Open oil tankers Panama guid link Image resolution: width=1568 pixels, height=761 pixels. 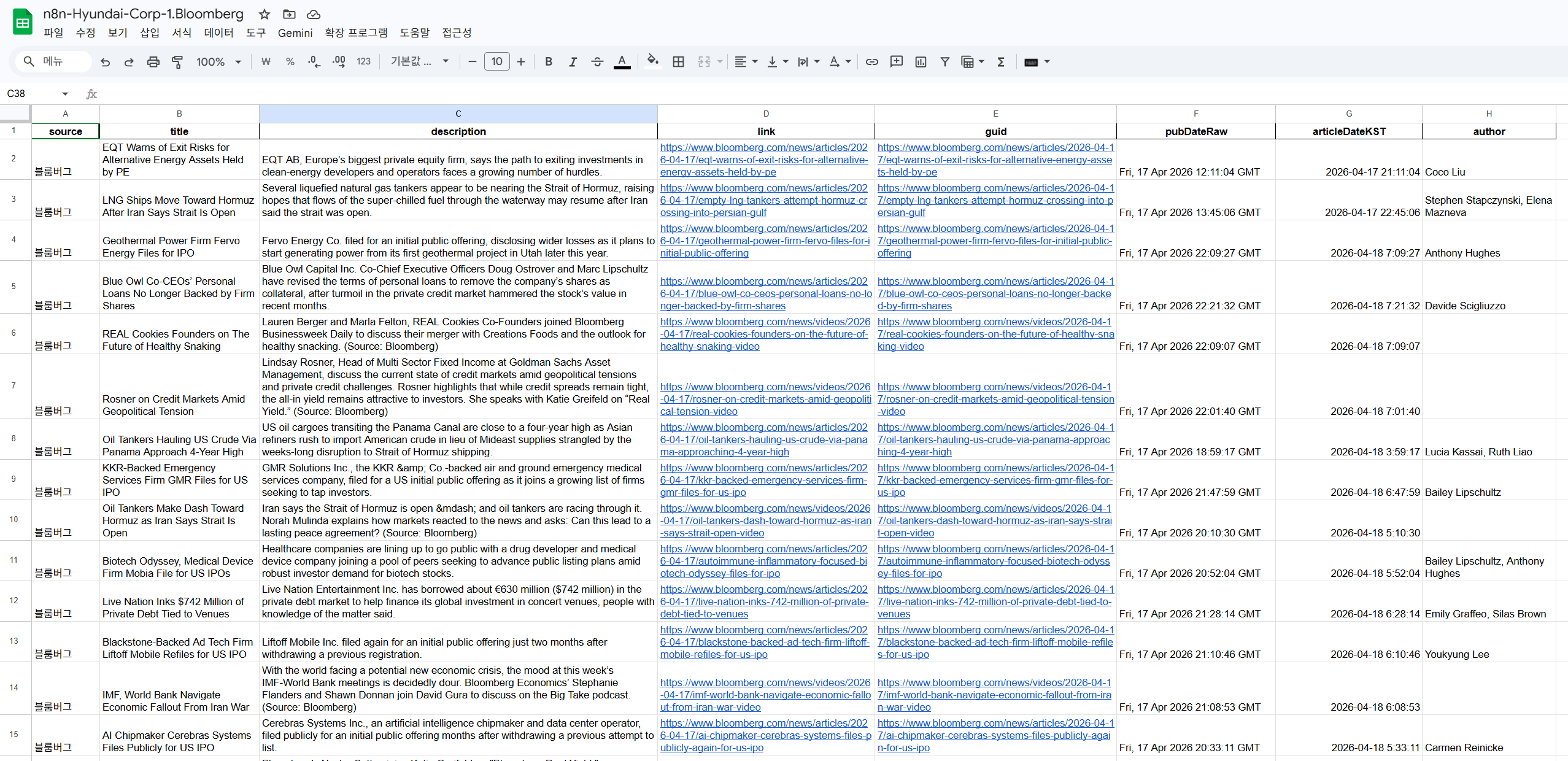(995, 439)
